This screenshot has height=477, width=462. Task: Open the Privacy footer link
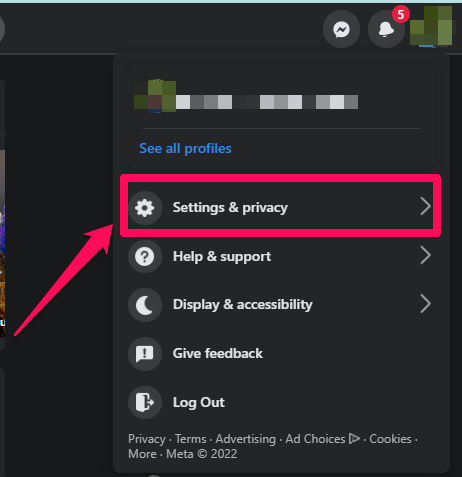tap(147, 439)
